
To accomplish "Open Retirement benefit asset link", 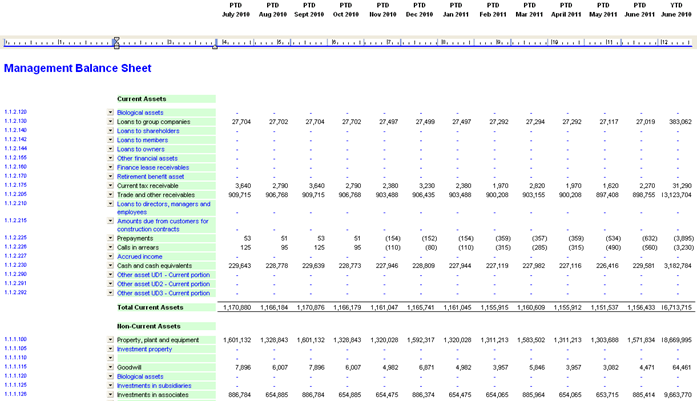I will 150,176.
